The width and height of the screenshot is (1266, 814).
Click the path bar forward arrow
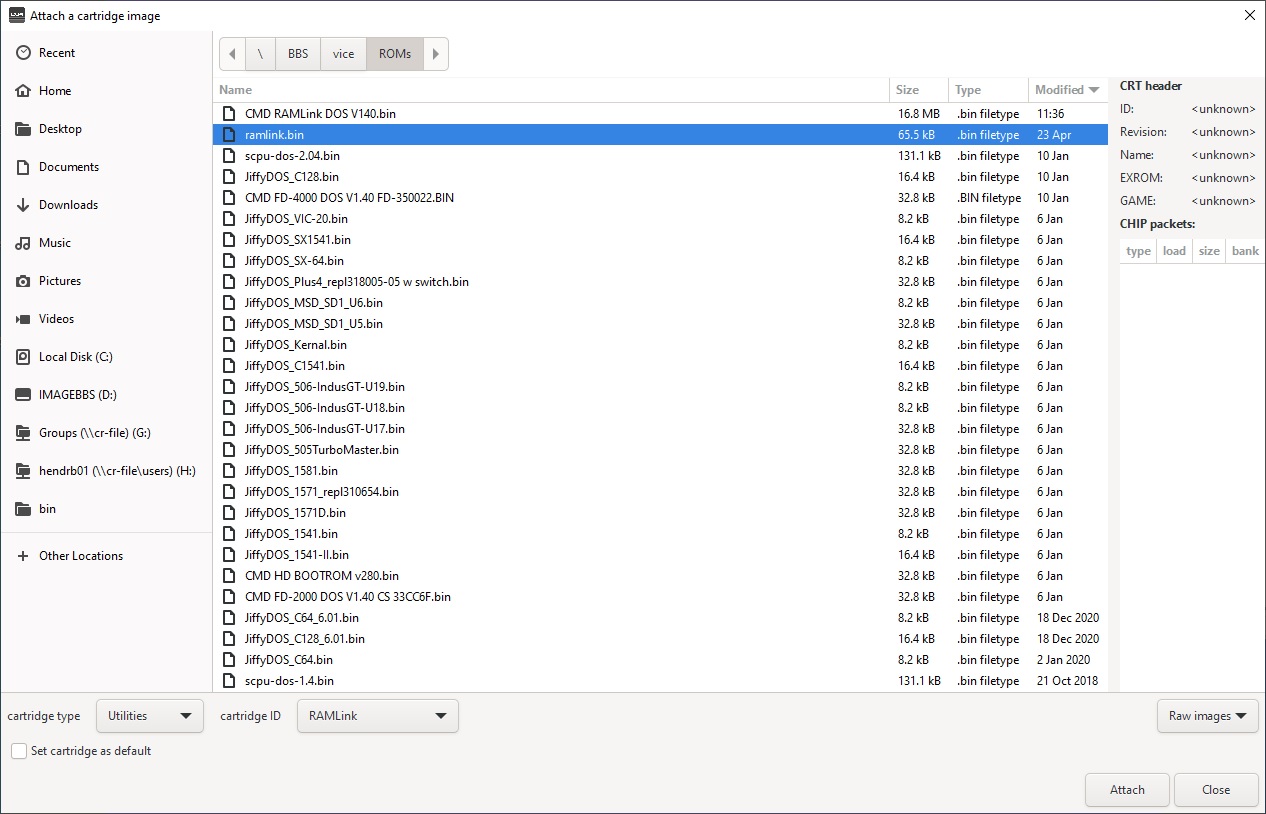[436, 54]
